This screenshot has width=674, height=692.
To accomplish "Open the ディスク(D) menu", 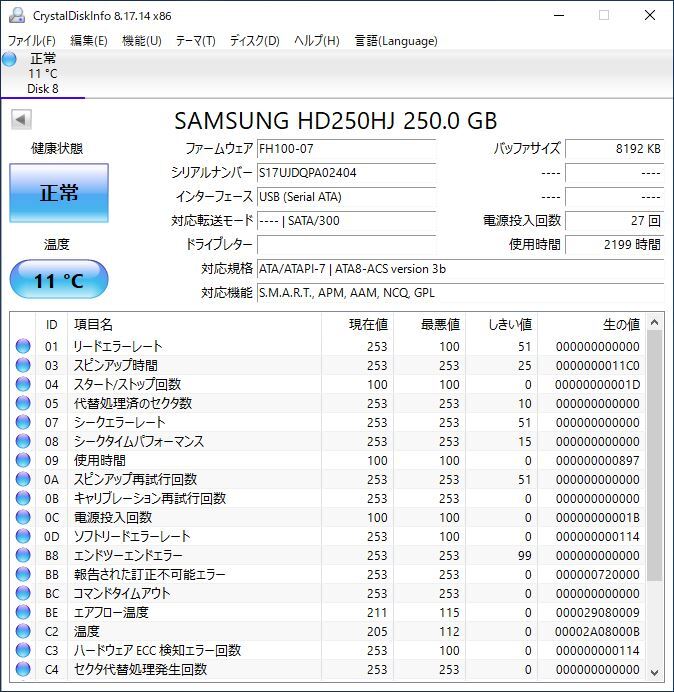I will [255, 41].
